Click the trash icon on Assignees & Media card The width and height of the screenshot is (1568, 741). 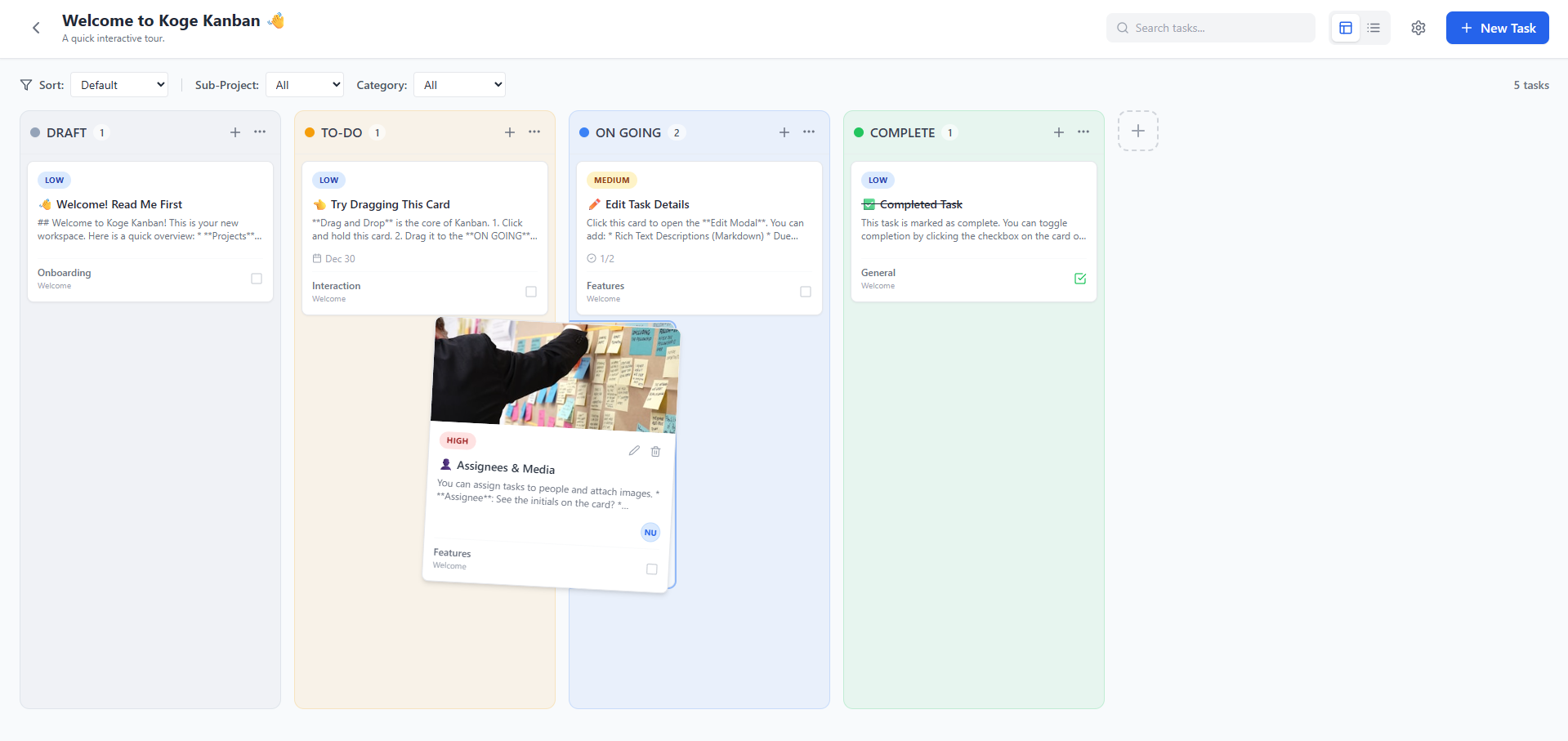tap(655, 451)
